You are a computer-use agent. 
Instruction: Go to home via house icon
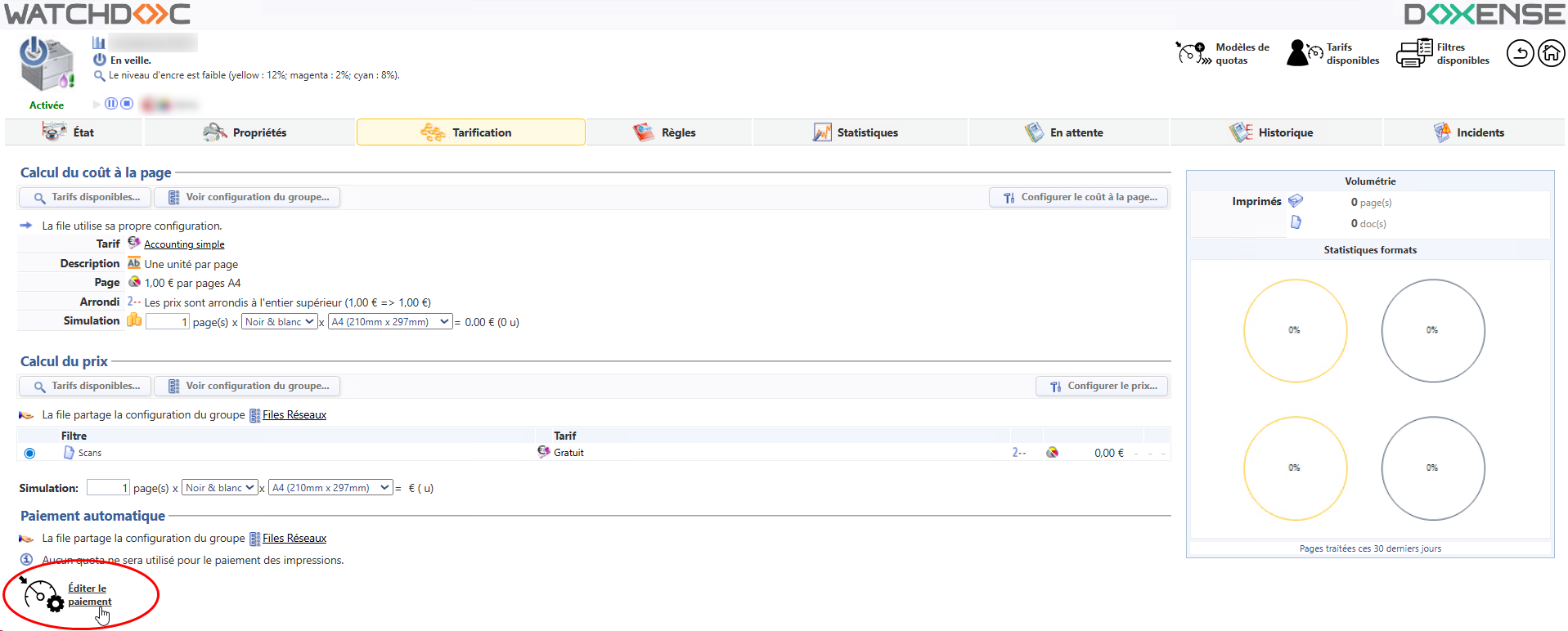point(1551,54)
